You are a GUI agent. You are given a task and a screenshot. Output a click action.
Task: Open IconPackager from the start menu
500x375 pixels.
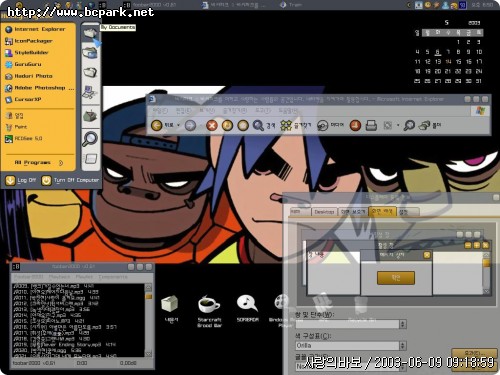coord(29,41)
